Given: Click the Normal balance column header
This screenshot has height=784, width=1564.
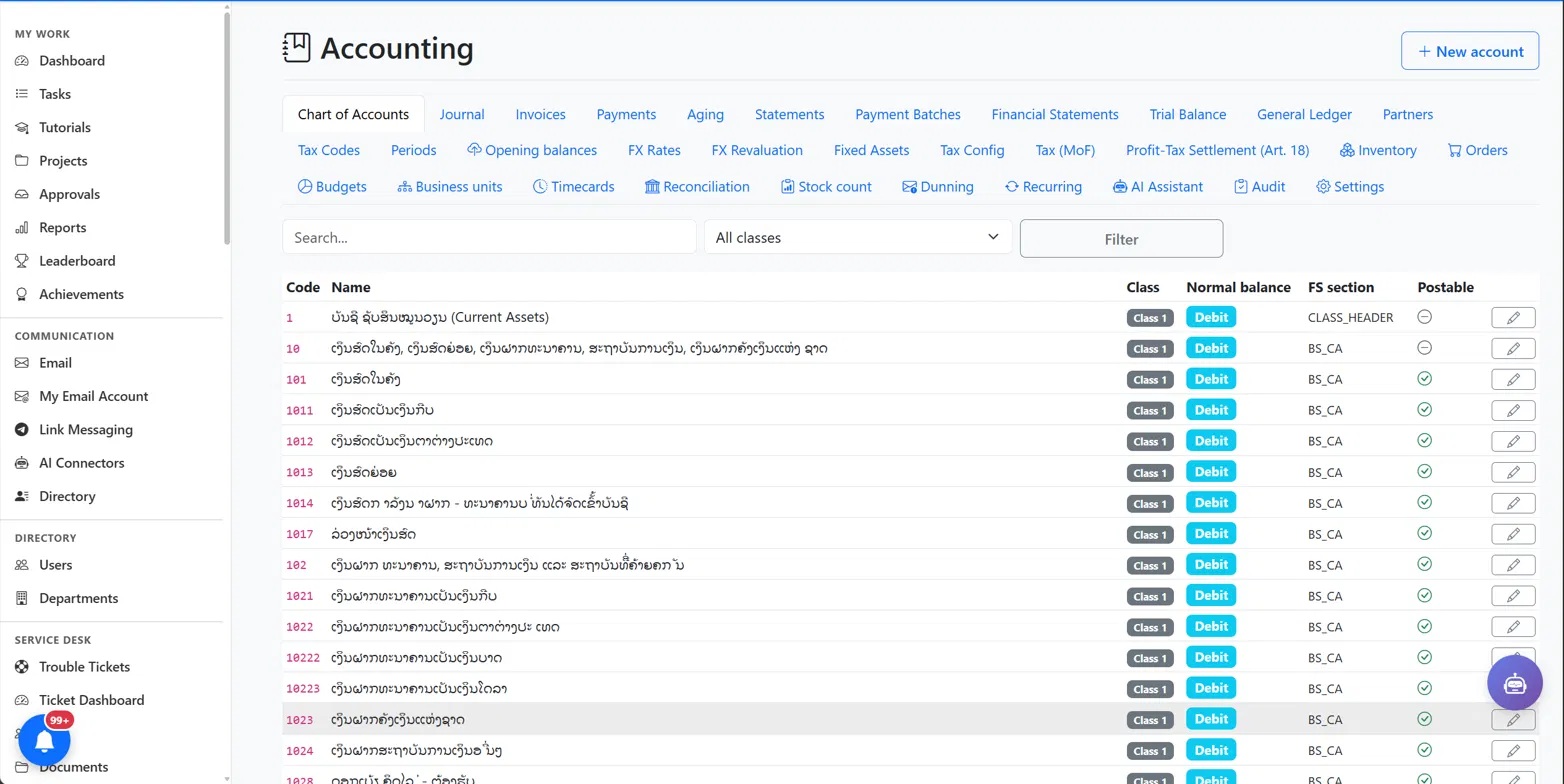Looking at the screenshot, I should (1238, 287).
